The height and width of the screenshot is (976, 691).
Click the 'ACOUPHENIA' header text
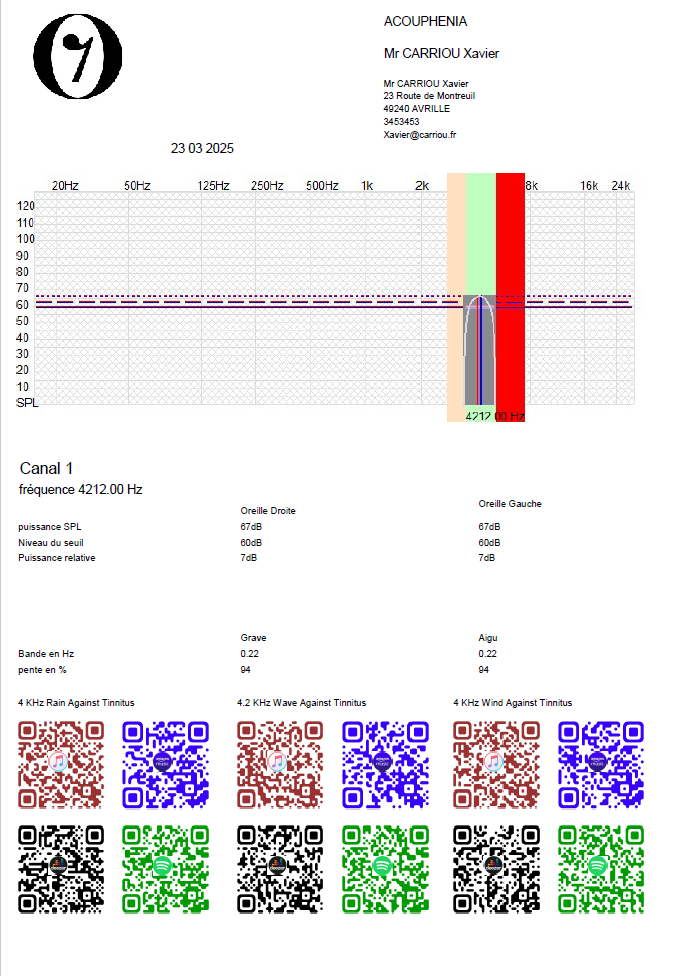click(x=425, y=21)
